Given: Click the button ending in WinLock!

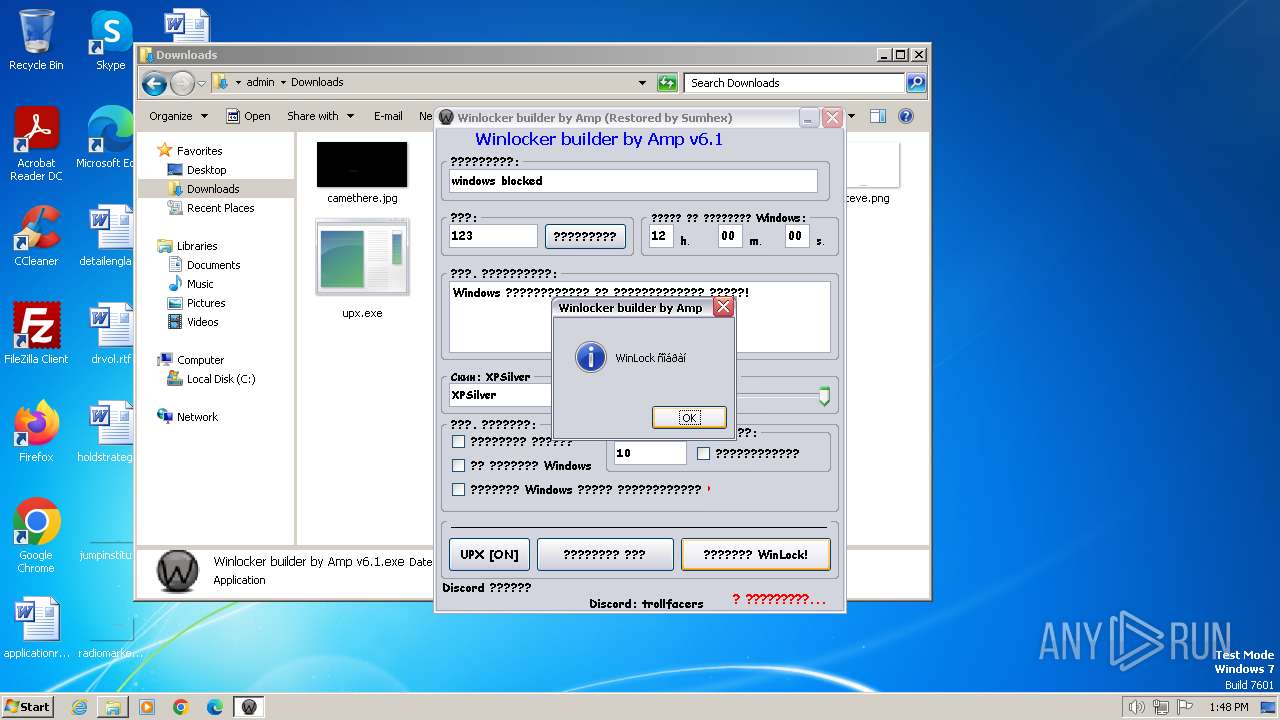Looking at the screenshot, I should (x=755, y=554).
